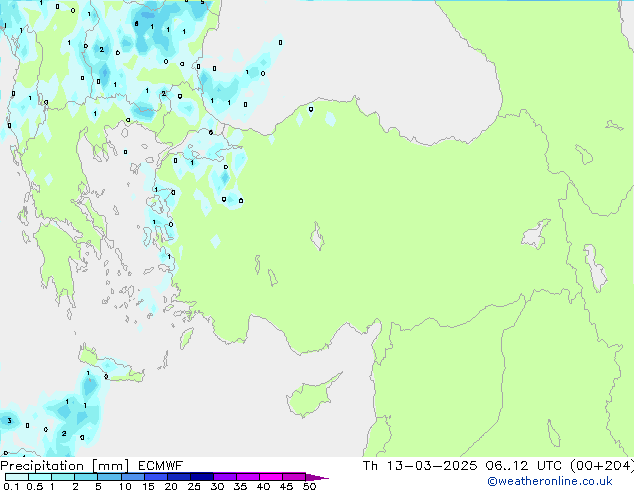
Task: Click the legend label "10"
Action: [x=125, y=486]
